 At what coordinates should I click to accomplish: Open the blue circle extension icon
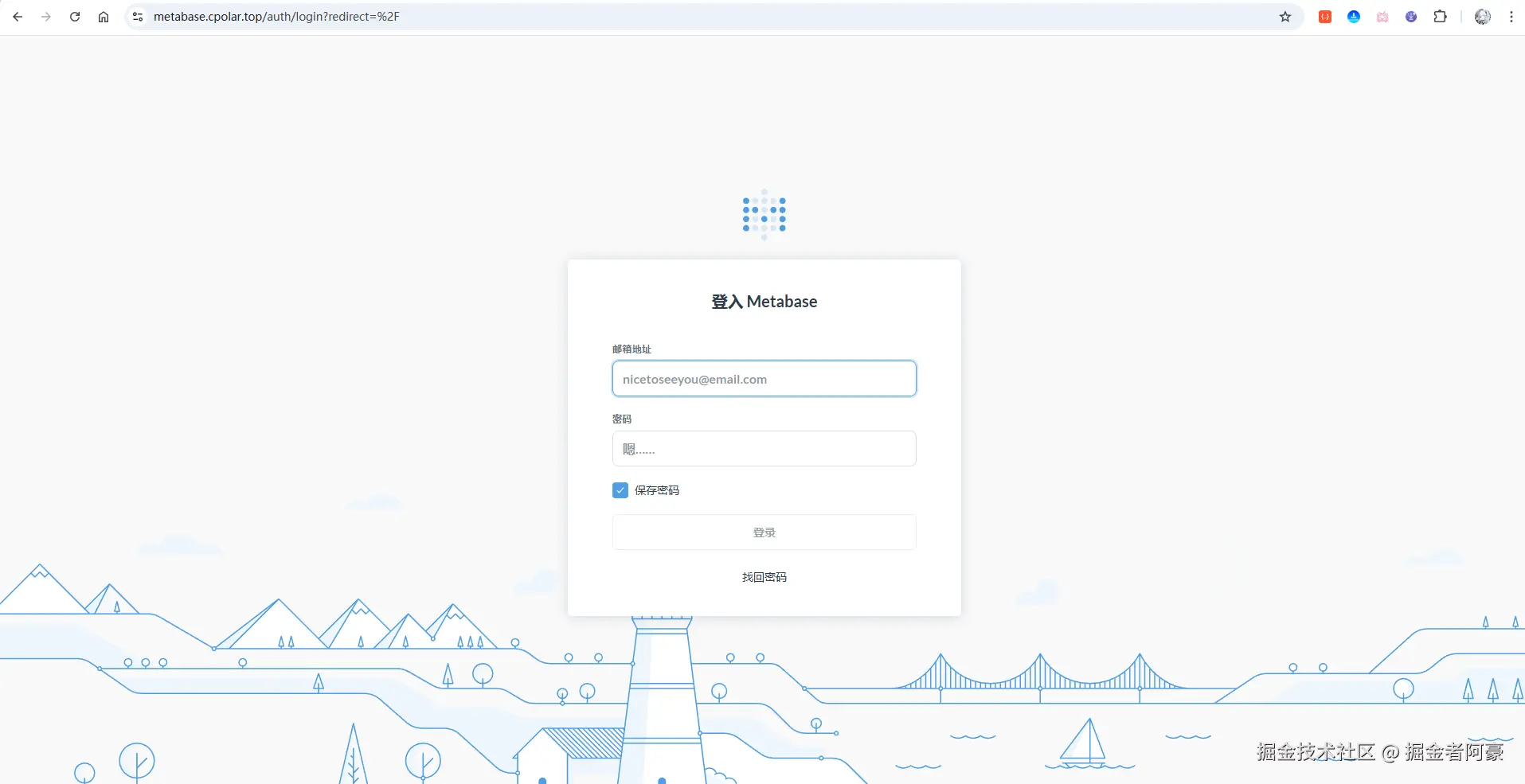[1354, 17]
